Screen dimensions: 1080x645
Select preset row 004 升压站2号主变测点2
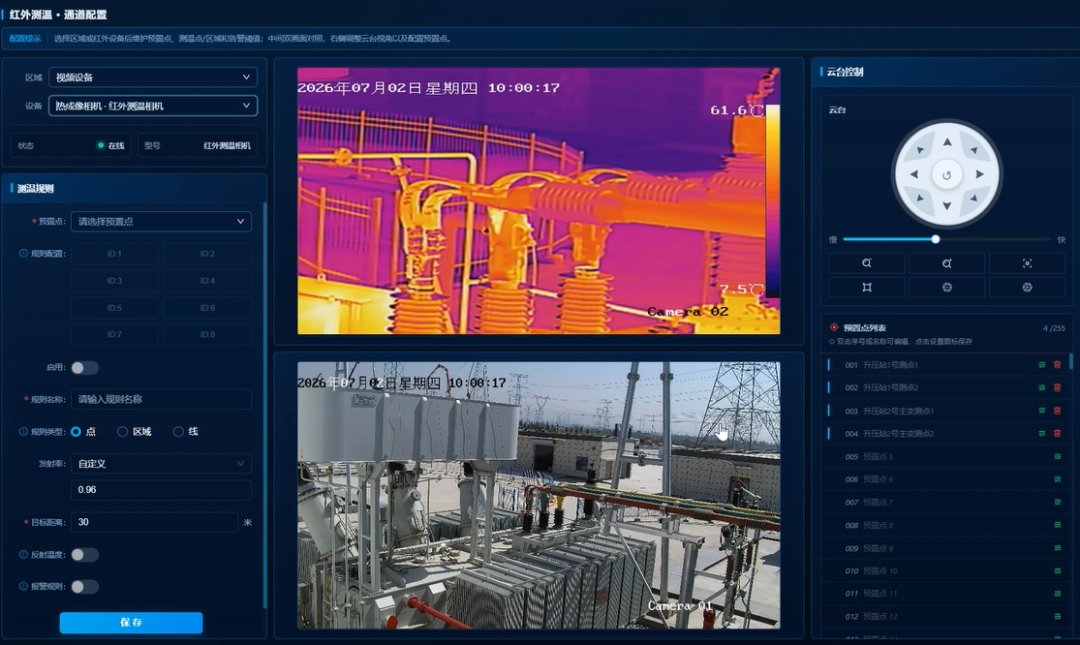944,433
